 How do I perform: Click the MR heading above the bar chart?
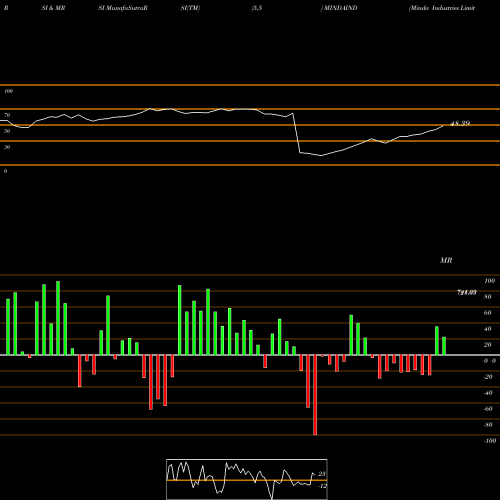click(446, 260)
